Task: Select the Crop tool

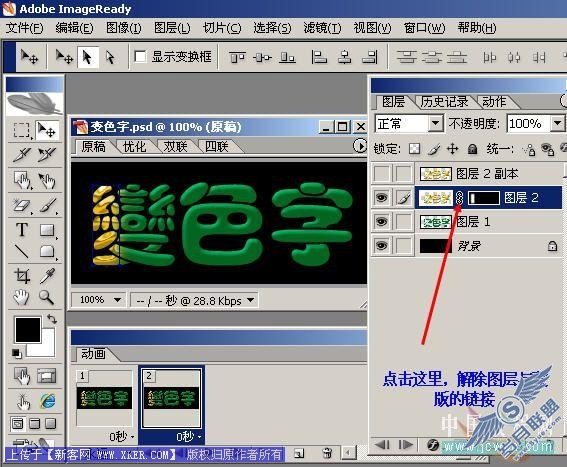Action: point(22,276)
